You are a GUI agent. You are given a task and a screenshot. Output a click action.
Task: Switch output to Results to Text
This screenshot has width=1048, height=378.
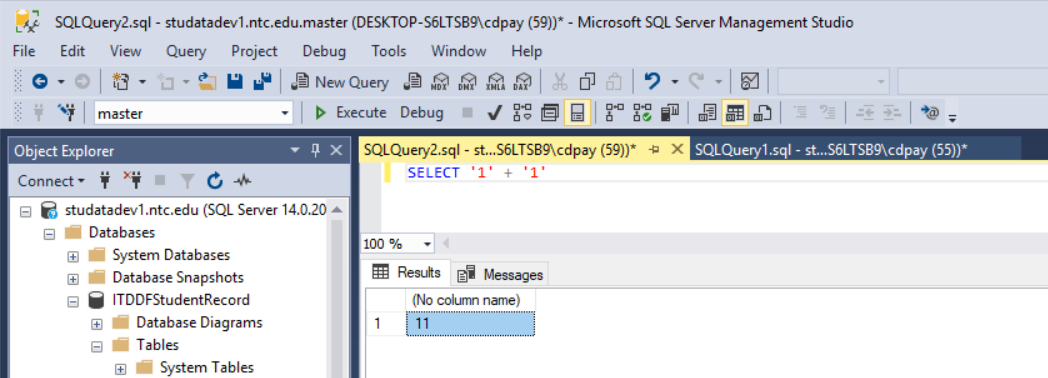point(707,113)
